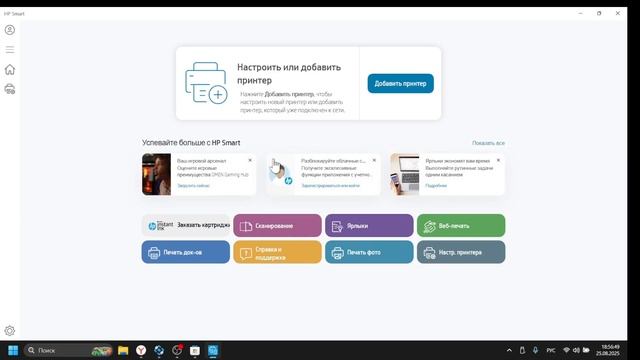640x360 pixels.
Task: Open the Настр. принтера tile
Action: tap(461, 252)
